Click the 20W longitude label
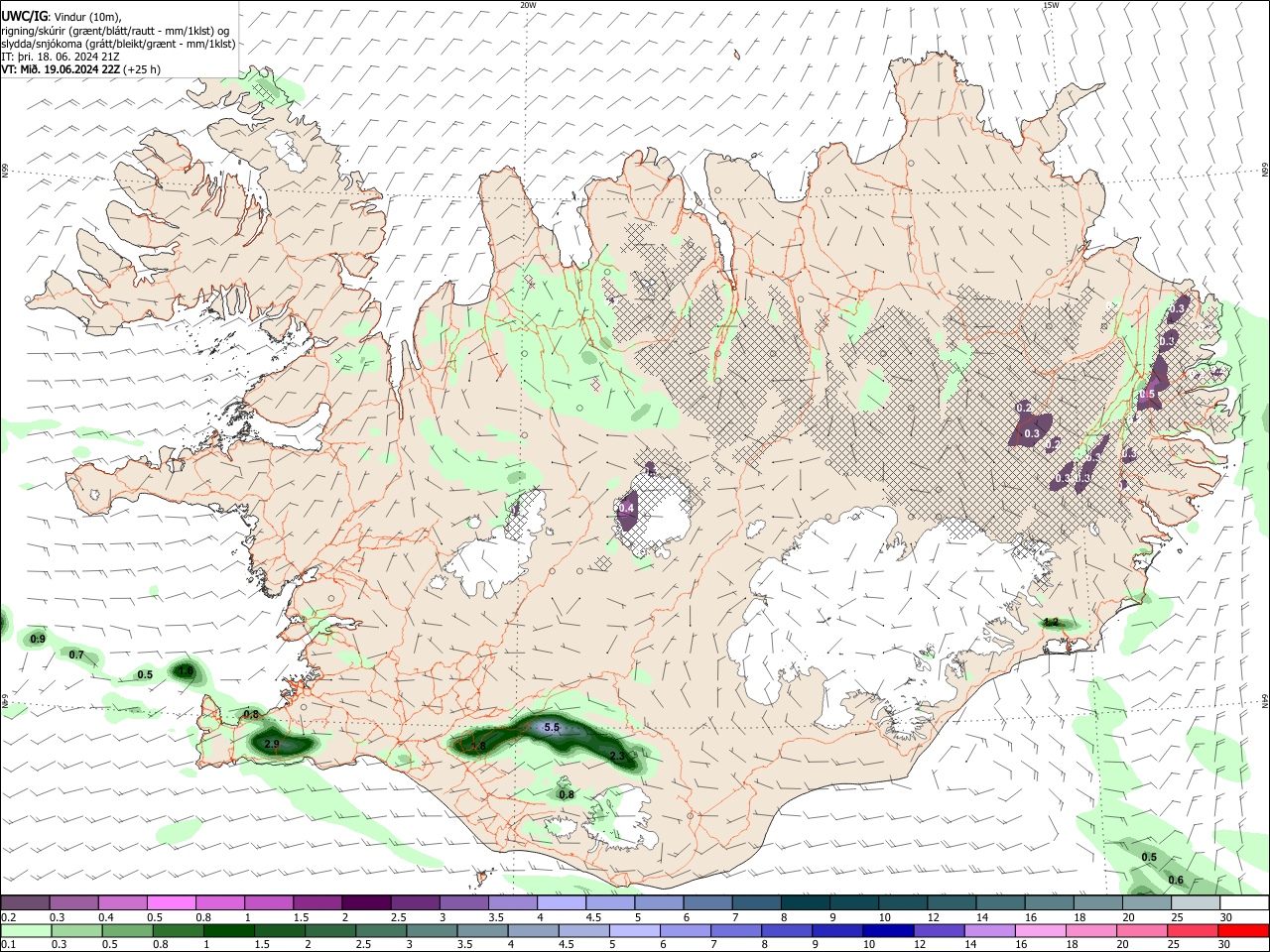Screen dimensions: 1270x952 pos(528,5)
